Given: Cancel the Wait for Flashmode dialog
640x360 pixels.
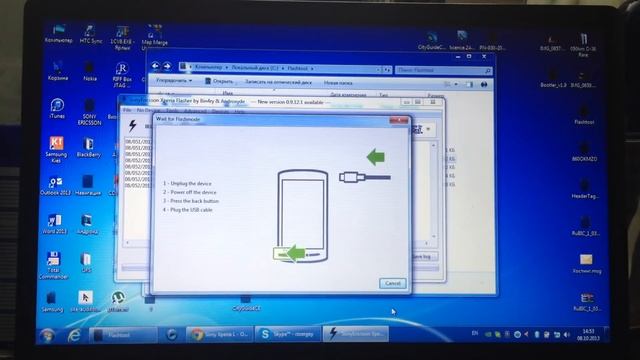Looking at the screenshot, I should click(x=393, y=283).
